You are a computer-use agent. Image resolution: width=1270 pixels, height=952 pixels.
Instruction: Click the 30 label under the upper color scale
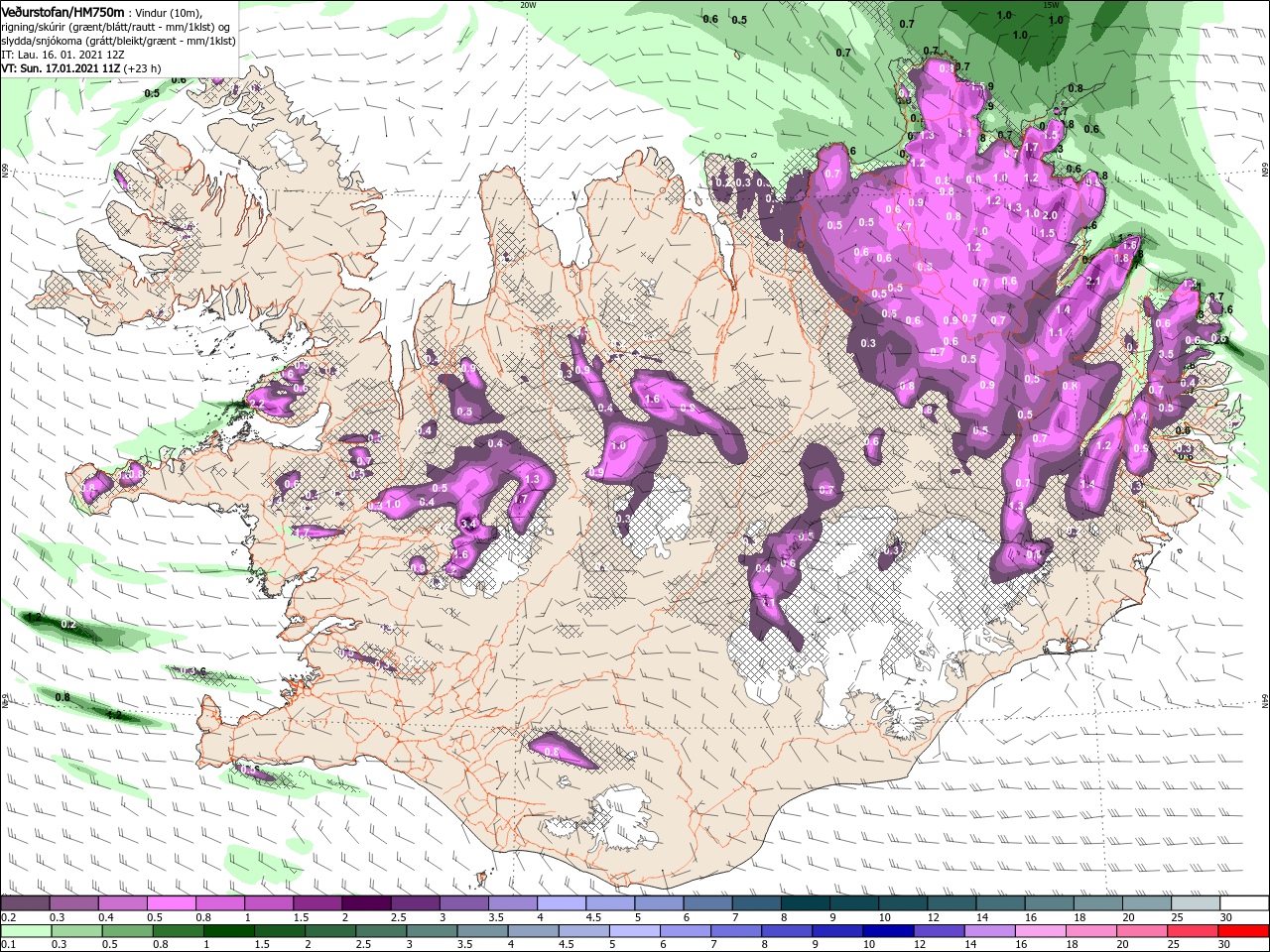pyautogui.click(x=1226, y=917)
